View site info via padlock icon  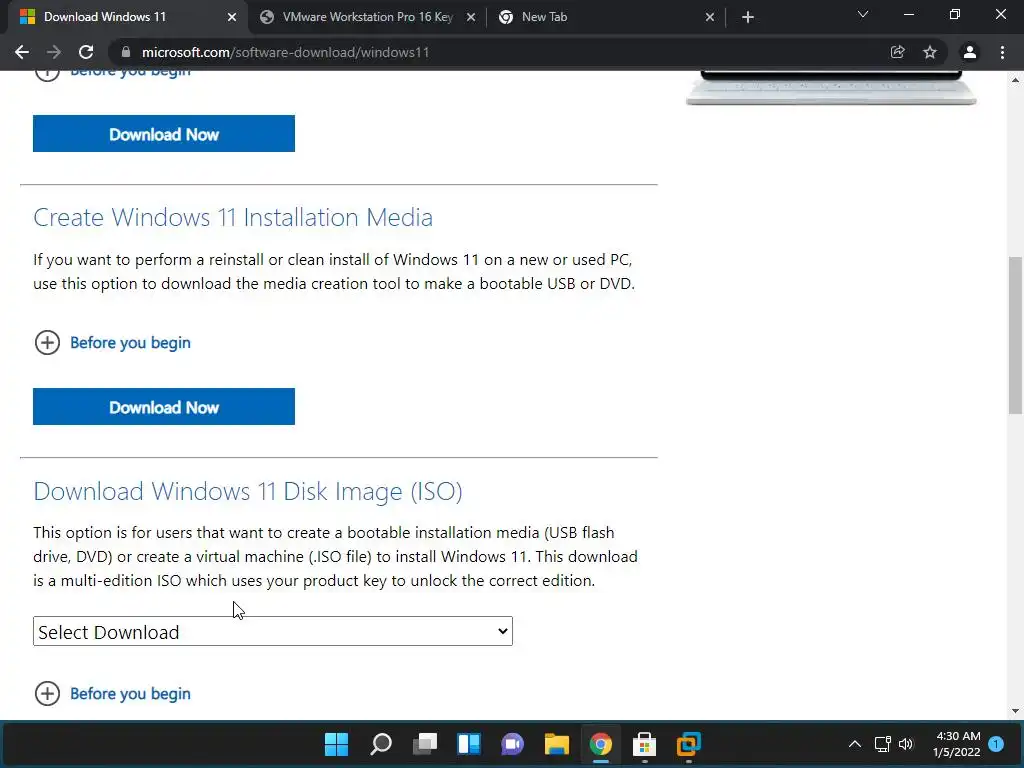click(x=126, y=52)
